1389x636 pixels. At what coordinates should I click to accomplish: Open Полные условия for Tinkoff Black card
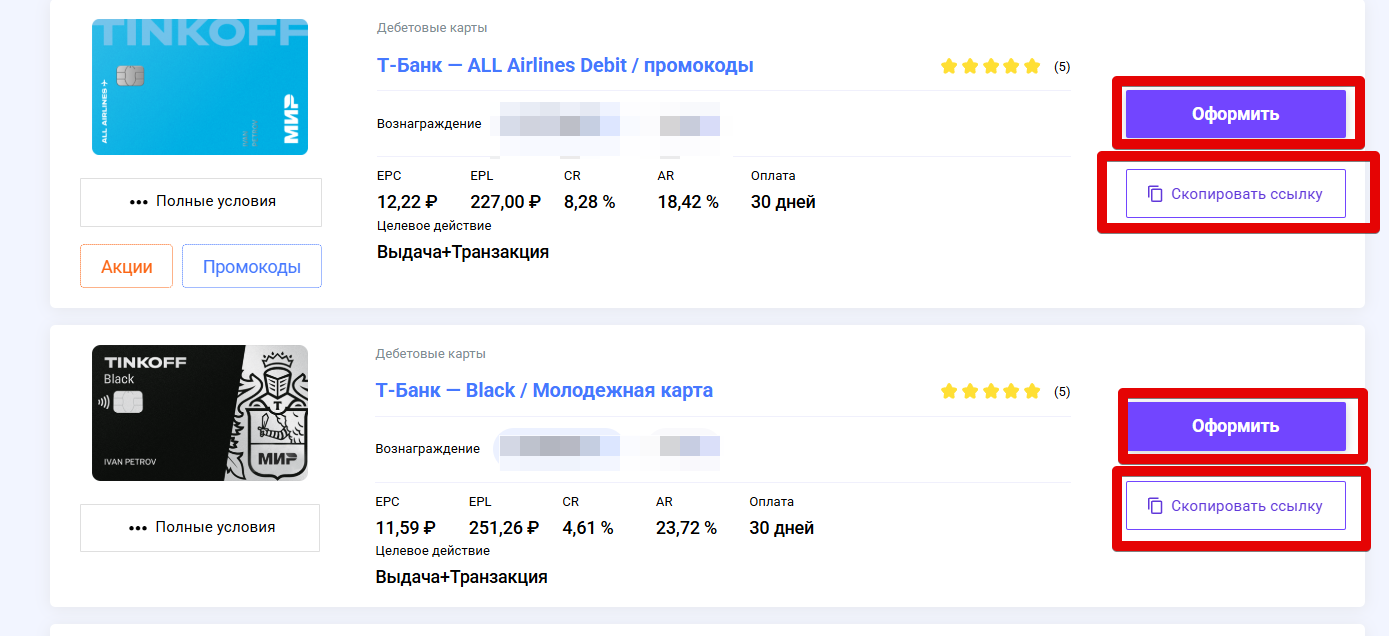(x=200, y=528)
